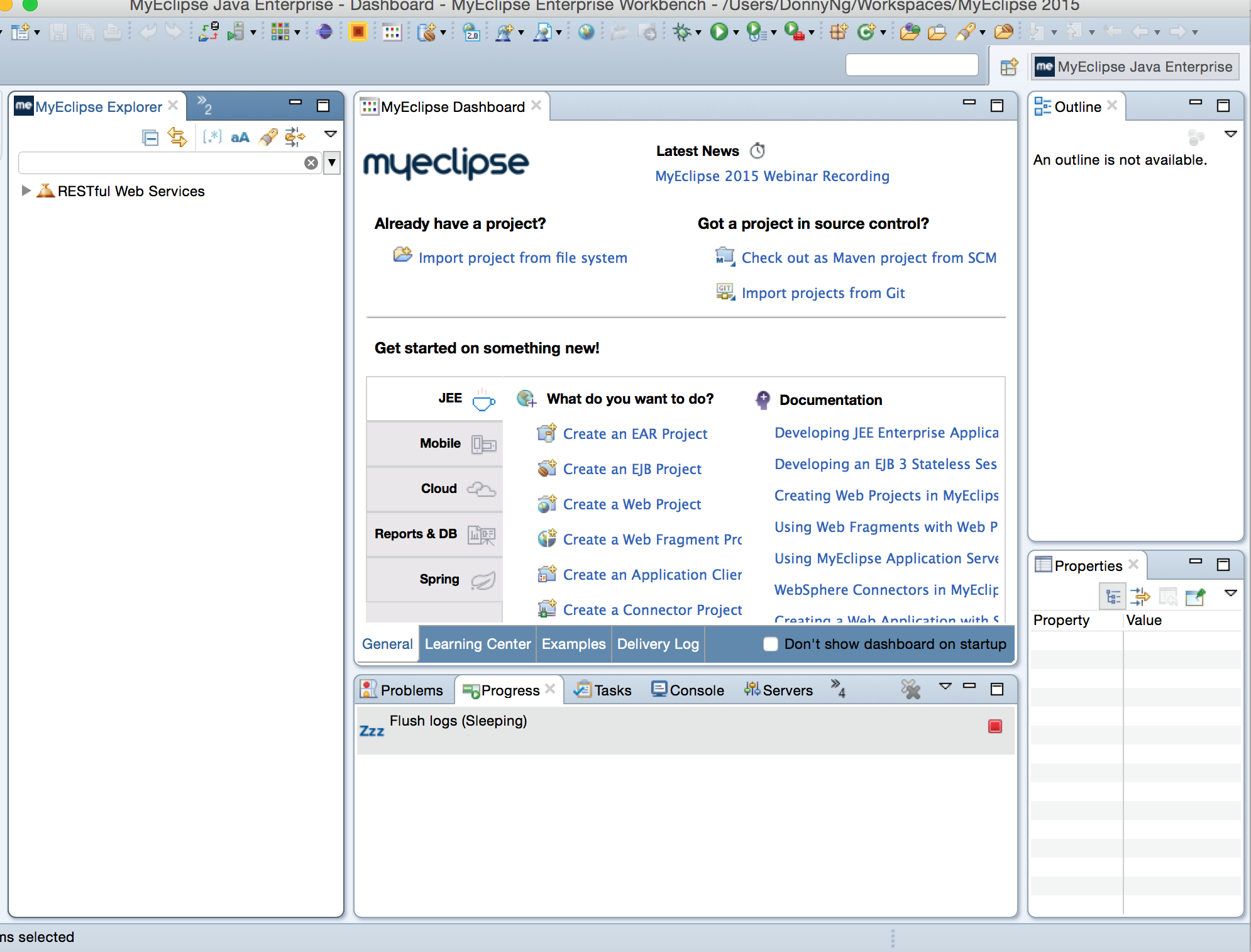Click the Collapse All icon in MyEclipse Explorer
1251x952 pixels.
point(150,137)
